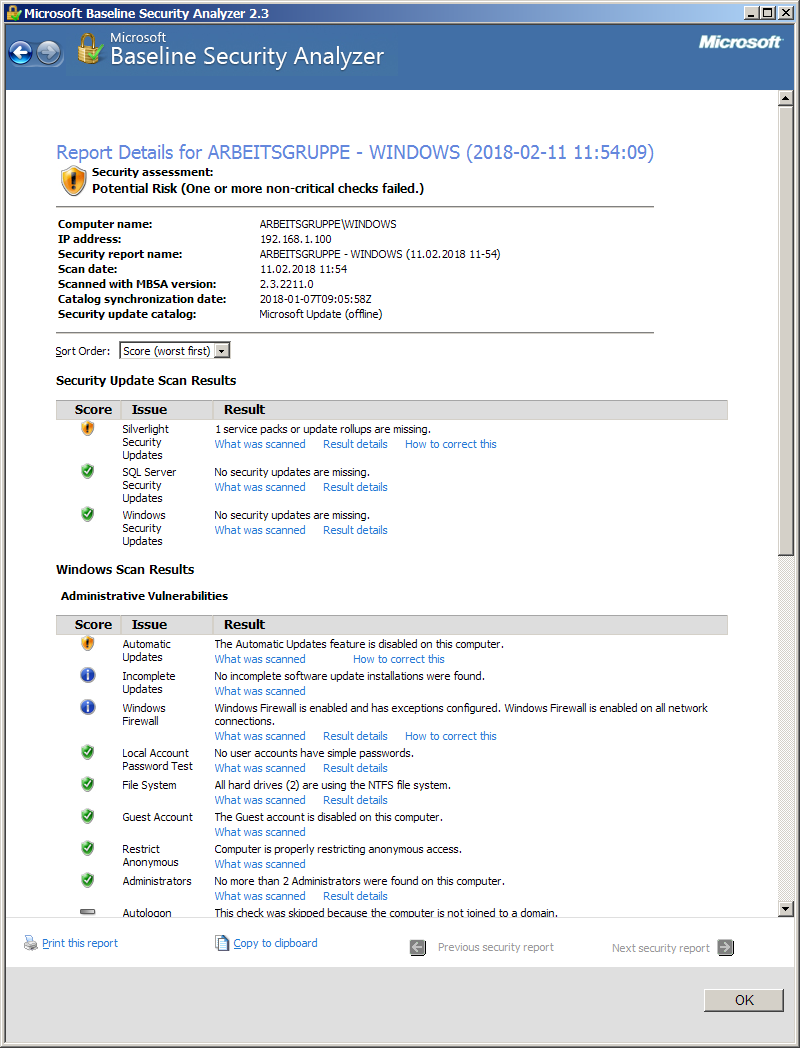Image resolution: width=800 pixels, height=1048 pixels.
Task: Click the Score column header in Security Update results
Action: (x=93, y=409)
